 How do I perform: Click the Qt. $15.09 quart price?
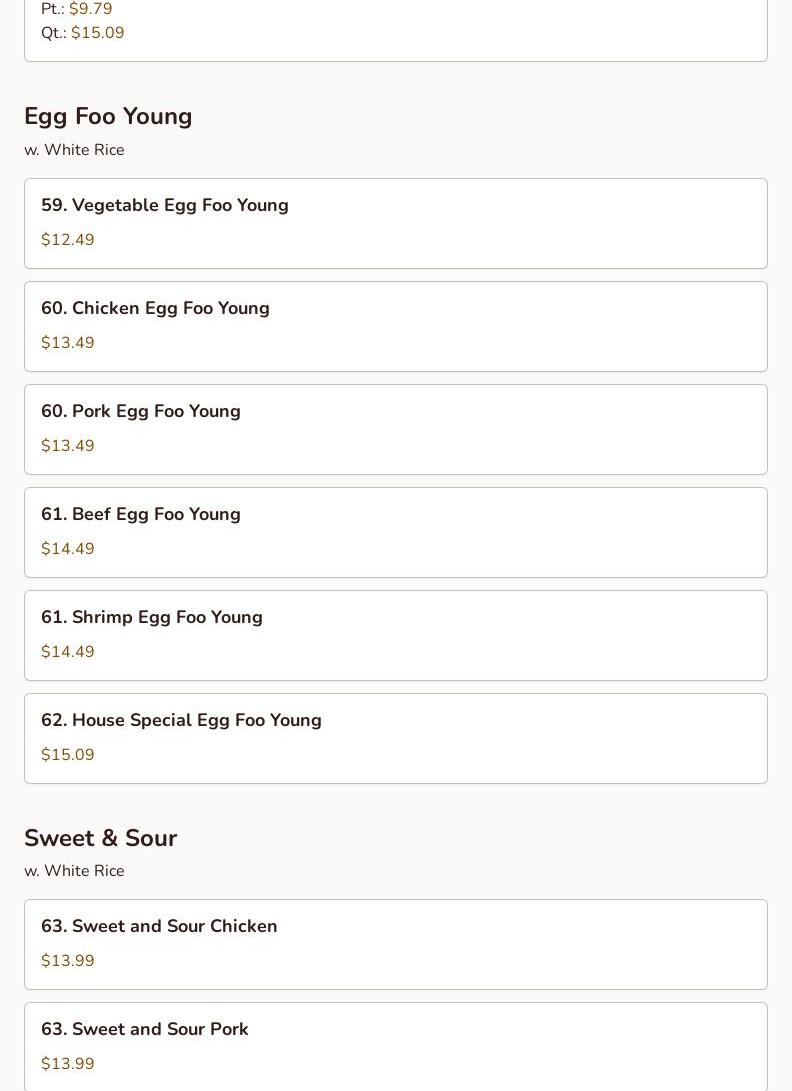97,33
